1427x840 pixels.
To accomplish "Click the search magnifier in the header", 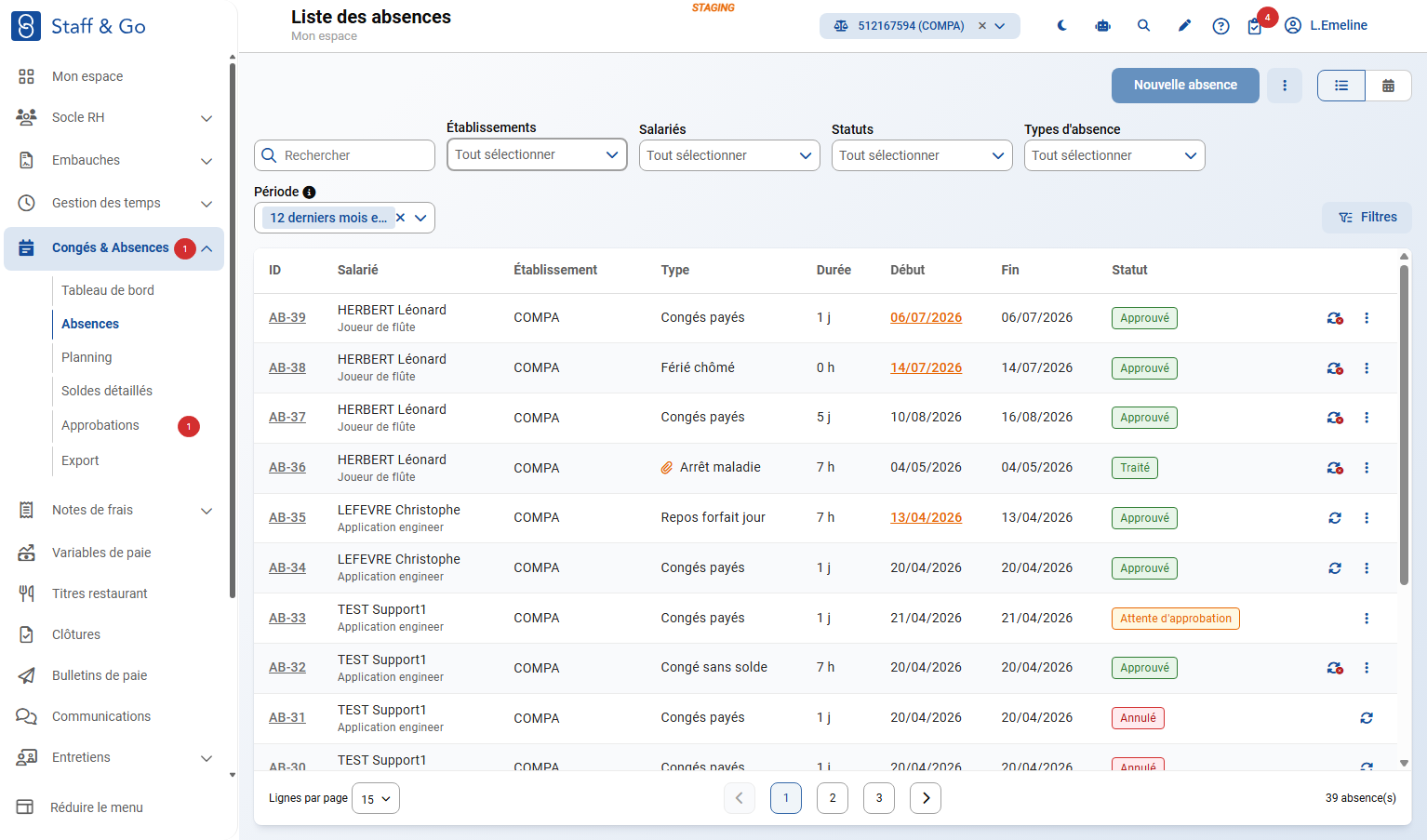I will point(1144,26).
